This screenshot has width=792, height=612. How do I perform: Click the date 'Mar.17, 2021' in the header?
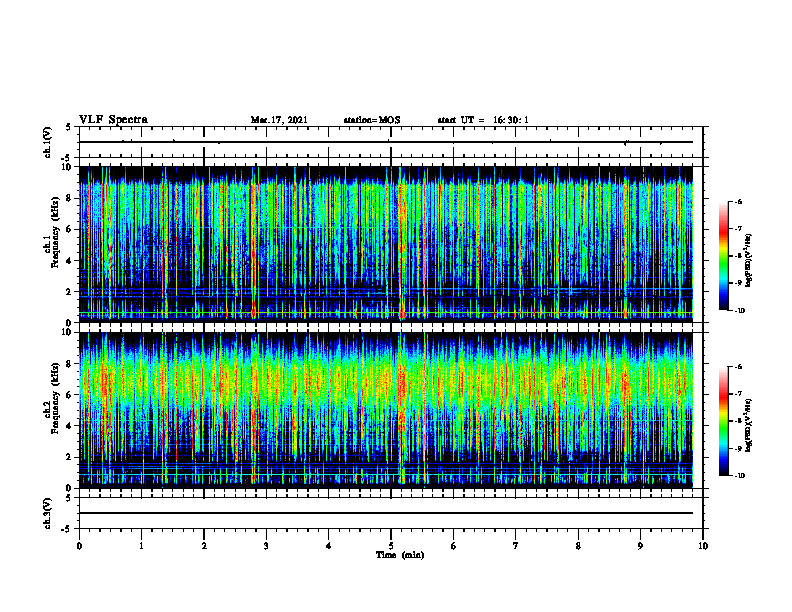(279, 120)
